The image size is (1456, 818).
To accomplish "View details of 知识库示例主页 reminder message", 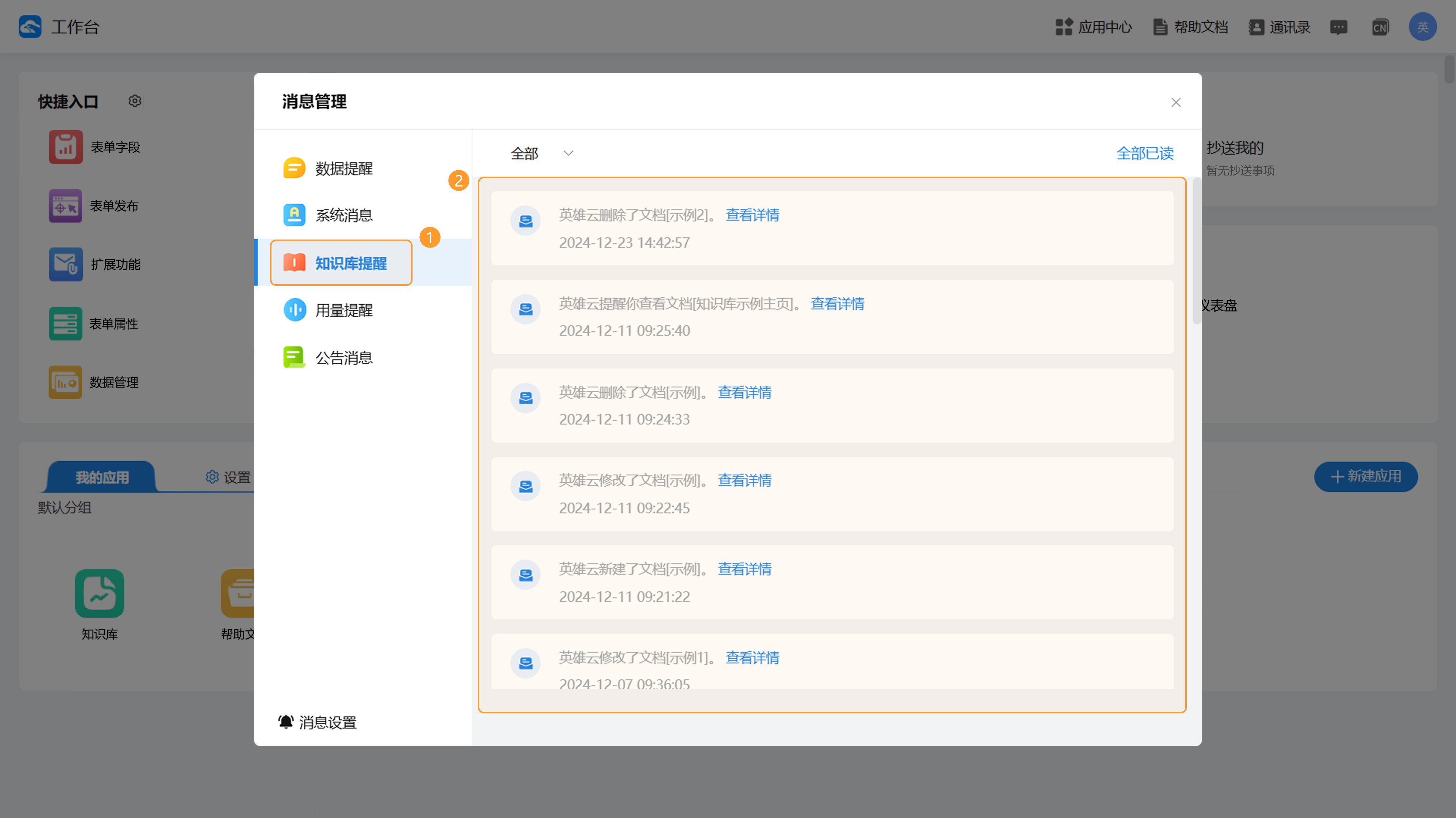I will click(x=837, y=304).
